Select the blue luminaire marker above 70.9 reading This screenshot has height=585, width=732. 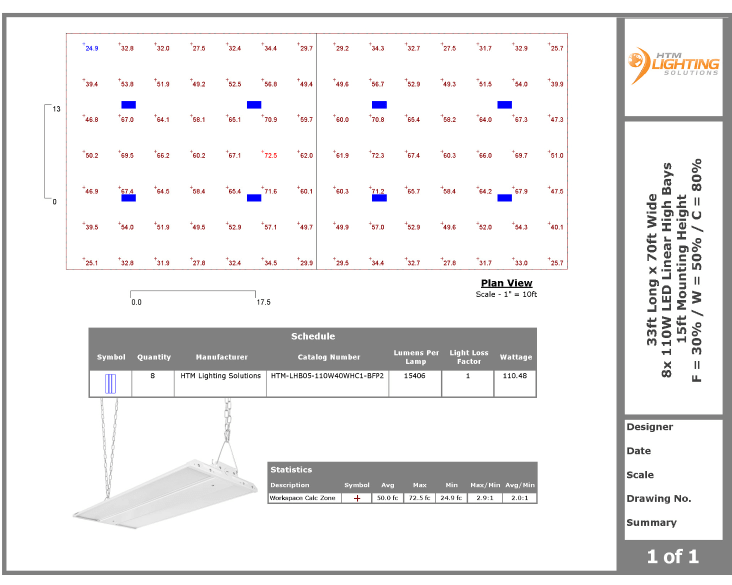point(254,104)
